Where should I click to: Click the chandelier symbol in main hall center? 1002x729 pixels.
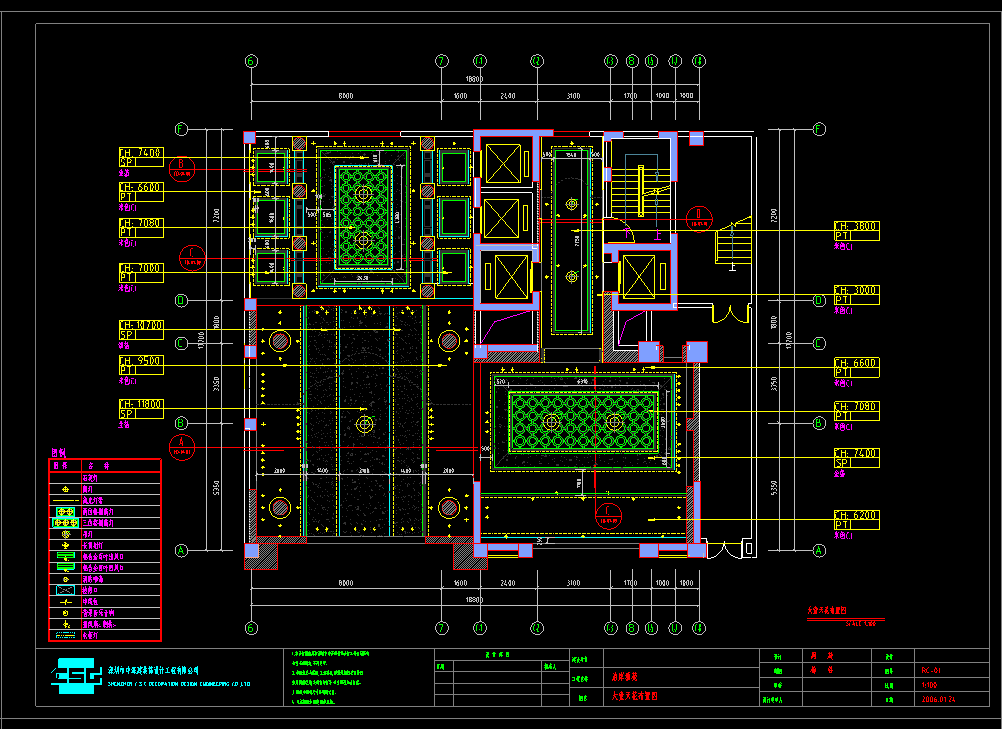pos(366,425)
